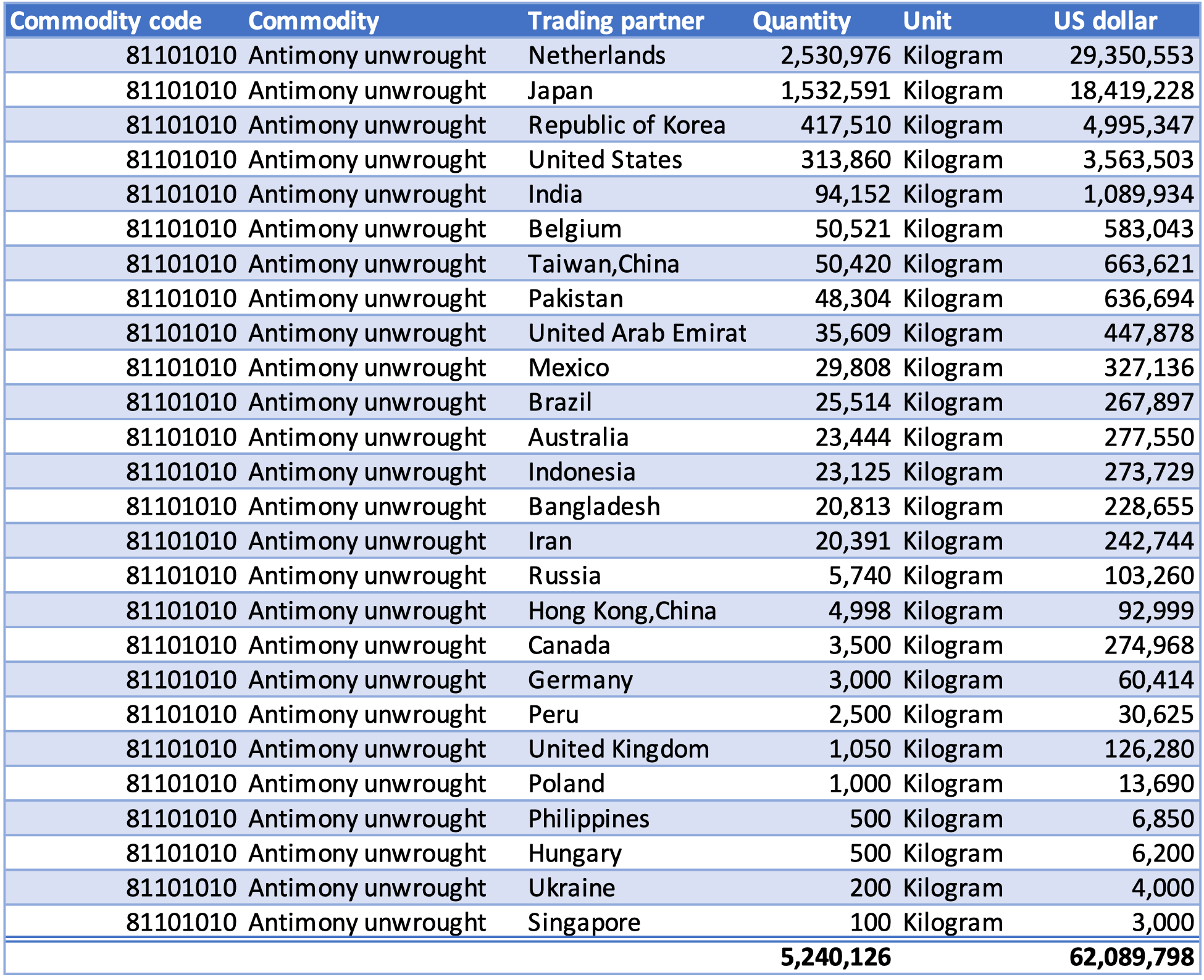This screenshot has height=980, width=1204.
Task: Click the quantity value 2,530,976
Action: point(835,56)
